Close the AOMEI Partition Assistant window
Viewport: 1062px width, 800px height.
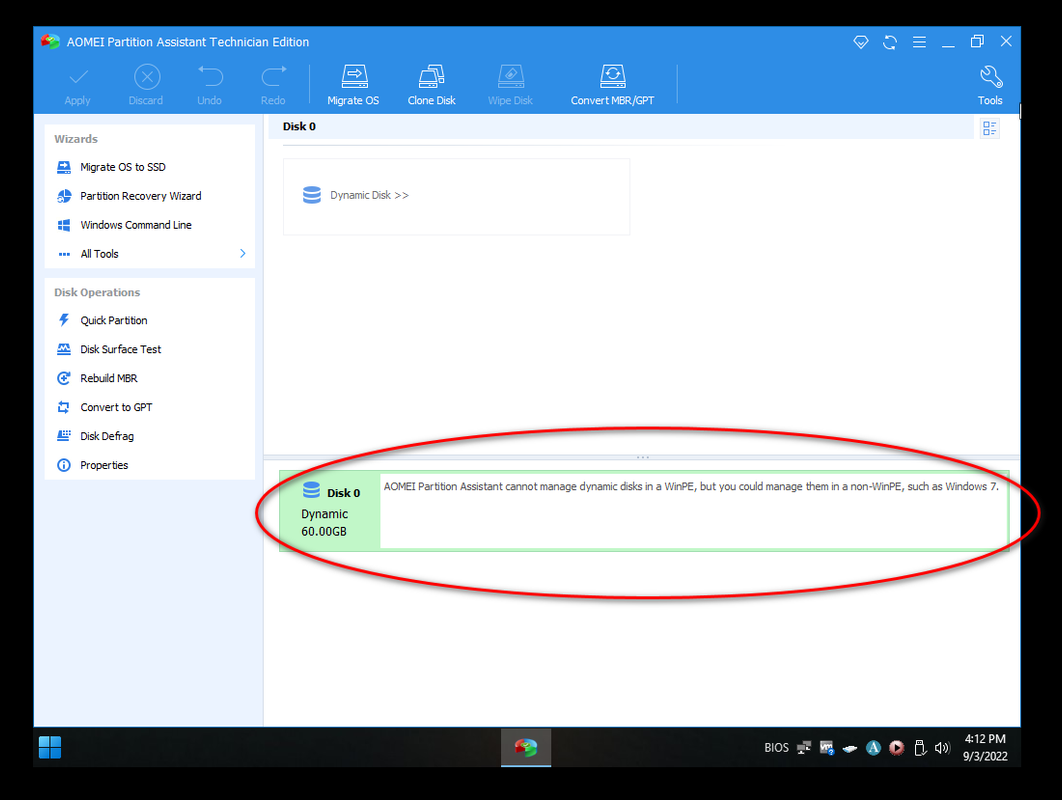1006,42
